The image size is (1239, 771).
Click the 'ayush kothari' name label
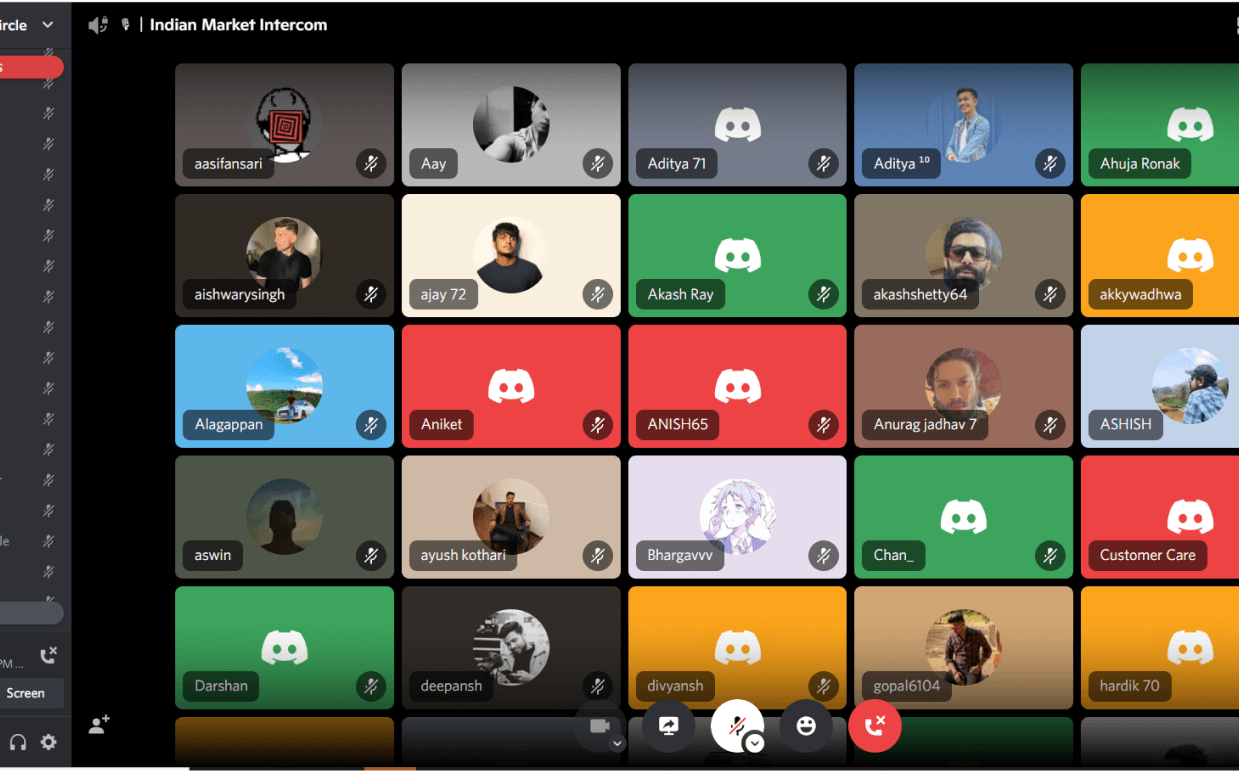[463, 555]
